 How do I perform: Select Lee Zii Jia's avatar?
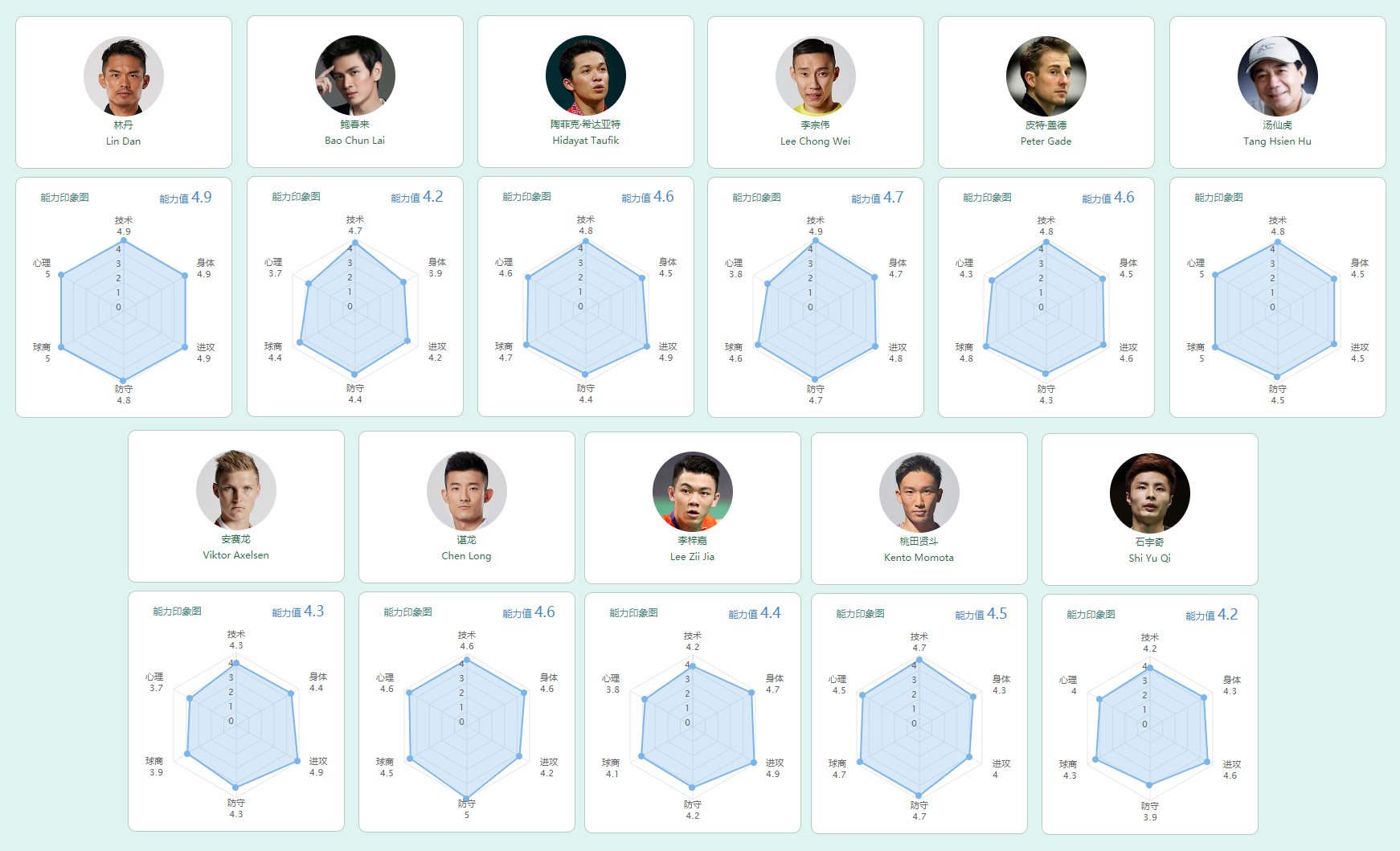point(693,492)
